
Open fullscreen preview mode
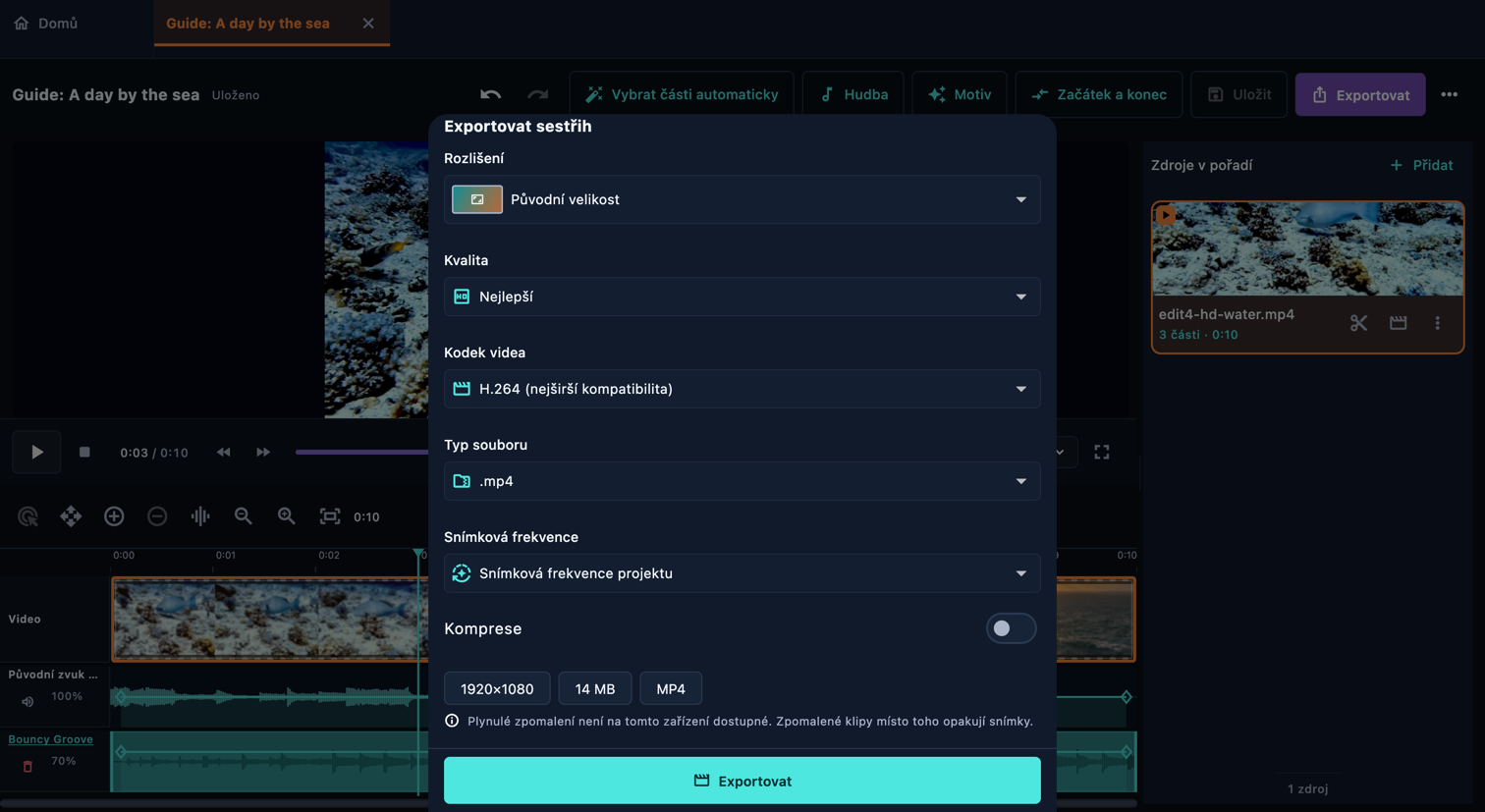1102,453
